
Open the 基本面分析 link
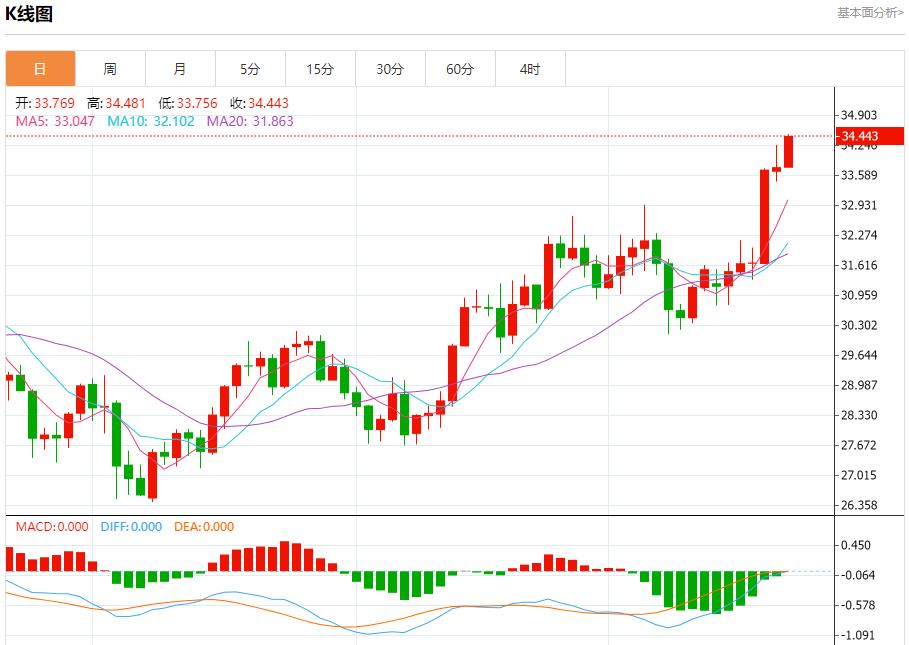869,12
